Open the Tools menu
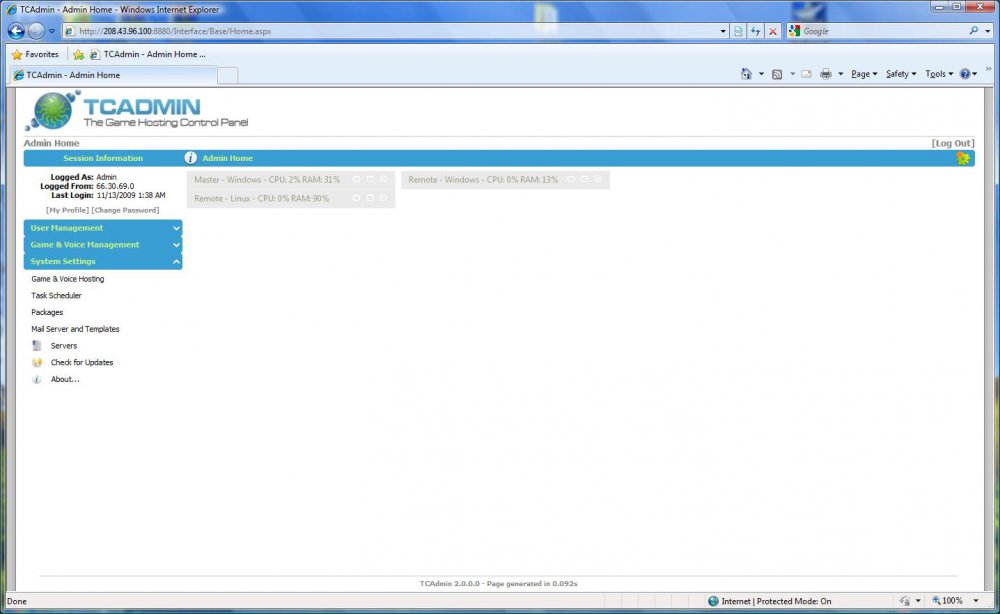This screenshot has height=614, width=1000. [938, 74]
